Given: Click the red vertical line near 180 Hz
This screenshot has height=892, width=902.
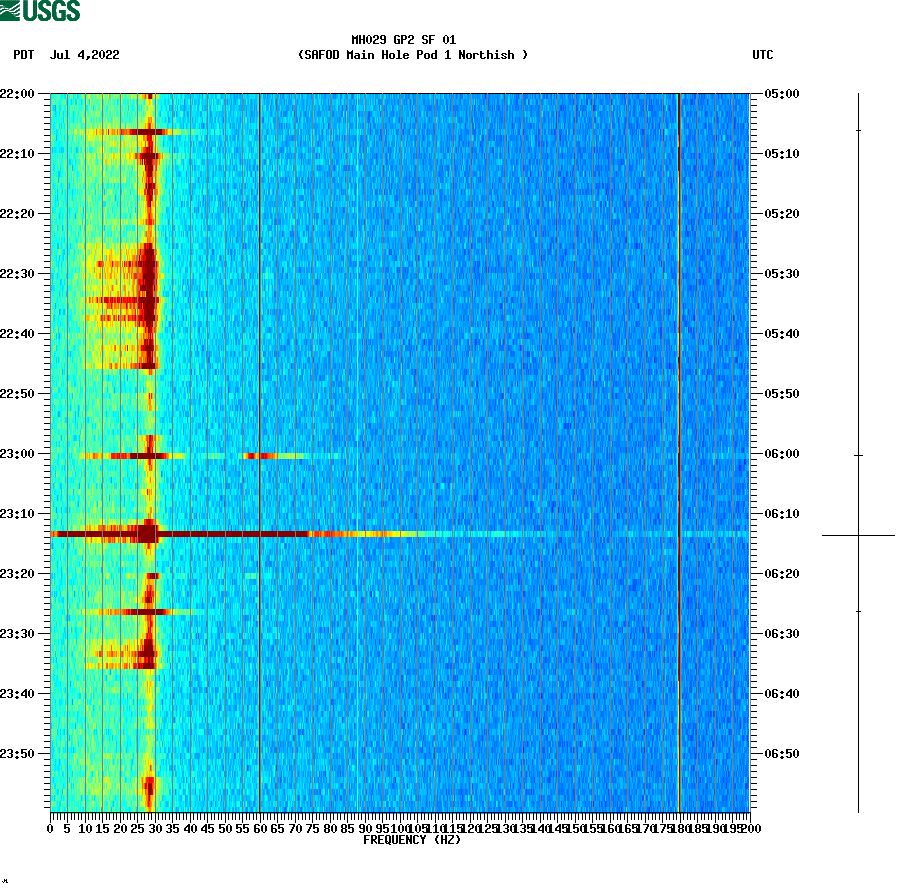Looking at the screenshot, I should pos(679,450).
